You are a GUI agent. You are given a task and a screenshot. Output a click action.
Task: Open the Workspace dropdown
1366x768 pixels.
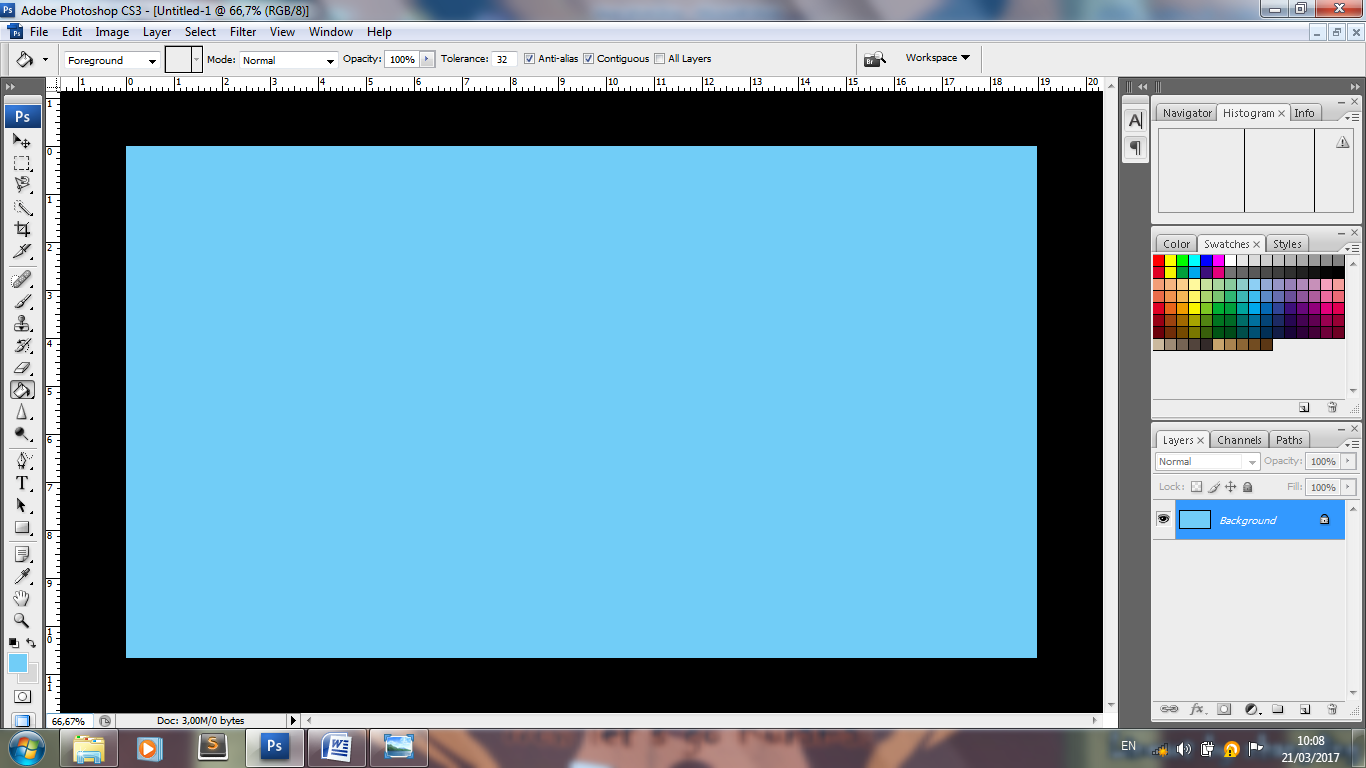pos(937,58)
